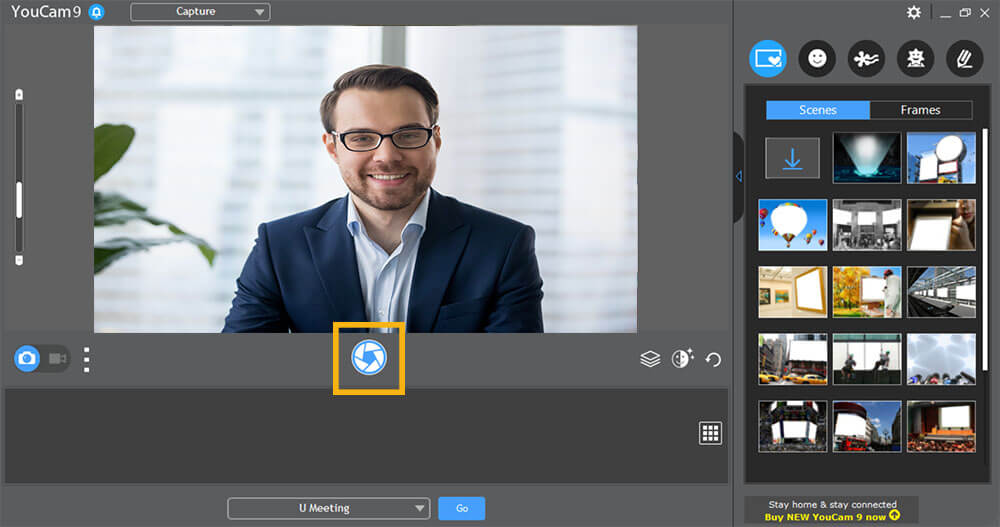1000x527 pixels.
Task: Click the face beautify enhancement icon
Action: point(682,359)
